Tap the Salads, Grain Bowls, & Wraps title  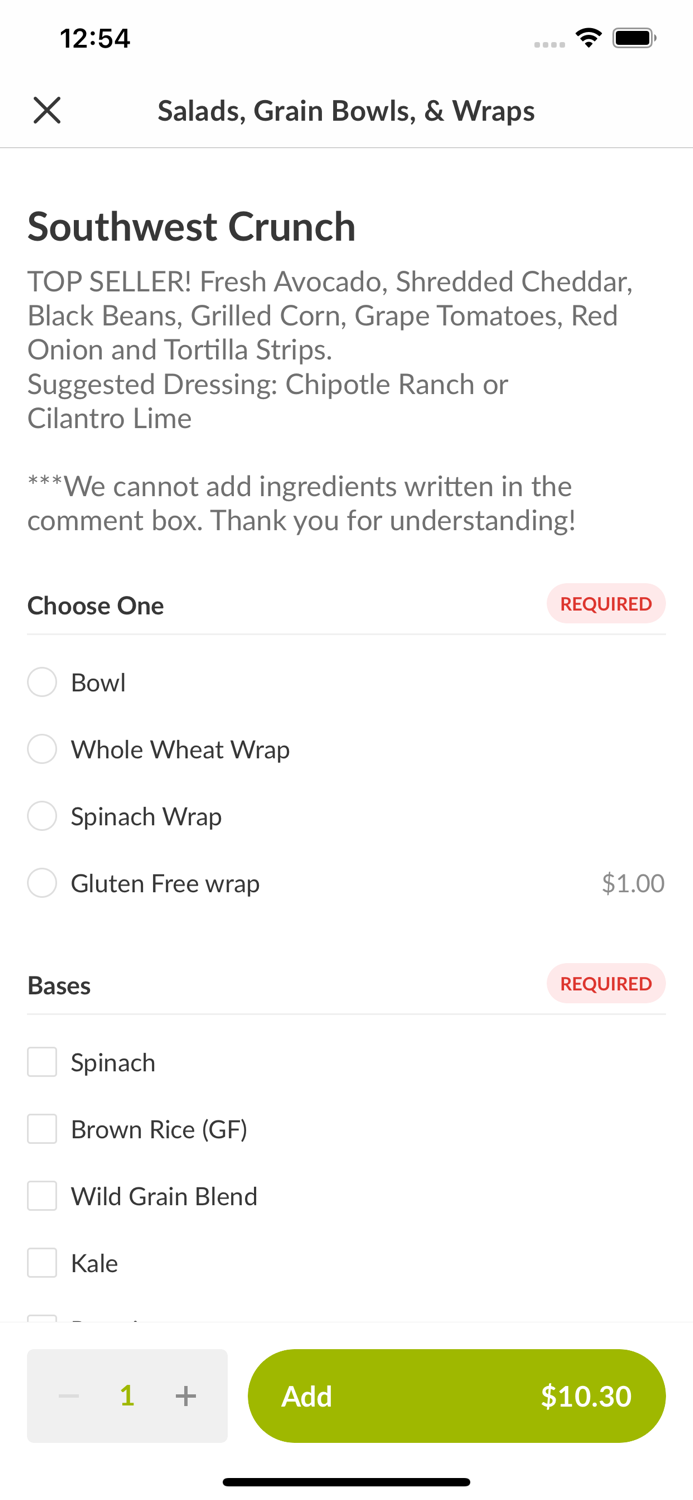(x=346, y=110)
